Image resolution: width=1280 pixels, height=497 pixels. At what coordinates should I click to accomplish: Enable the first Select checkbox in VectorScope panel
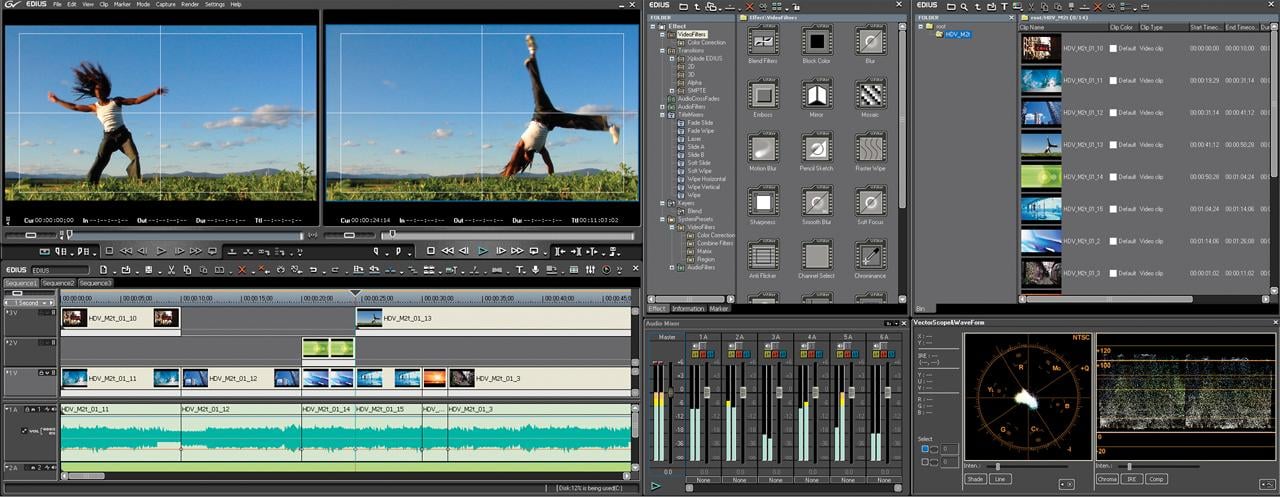pos(925,449)
